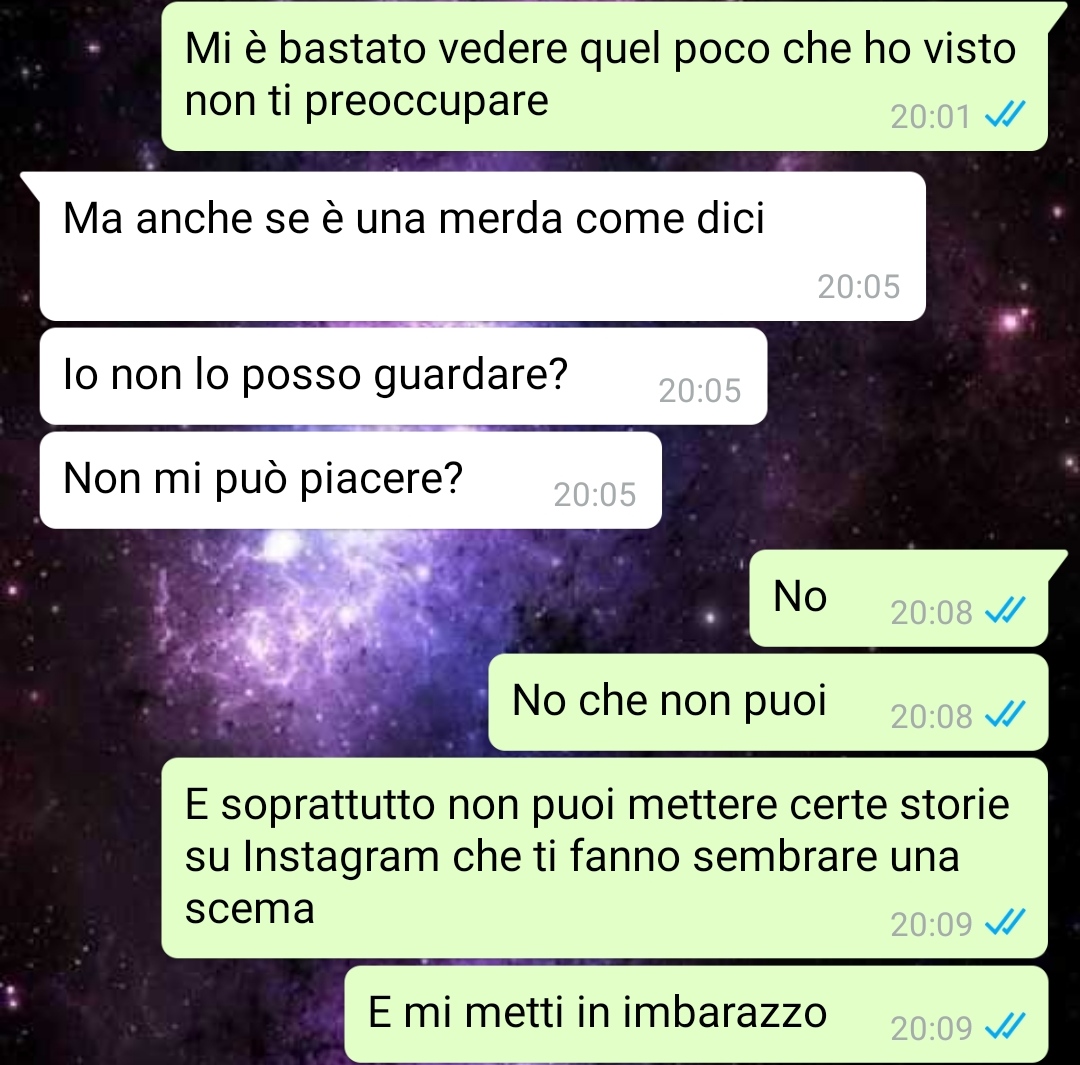Click the 20:08 time next to 'No'
Viewport: 1080px width, 1065px height.
pos(931,612)
